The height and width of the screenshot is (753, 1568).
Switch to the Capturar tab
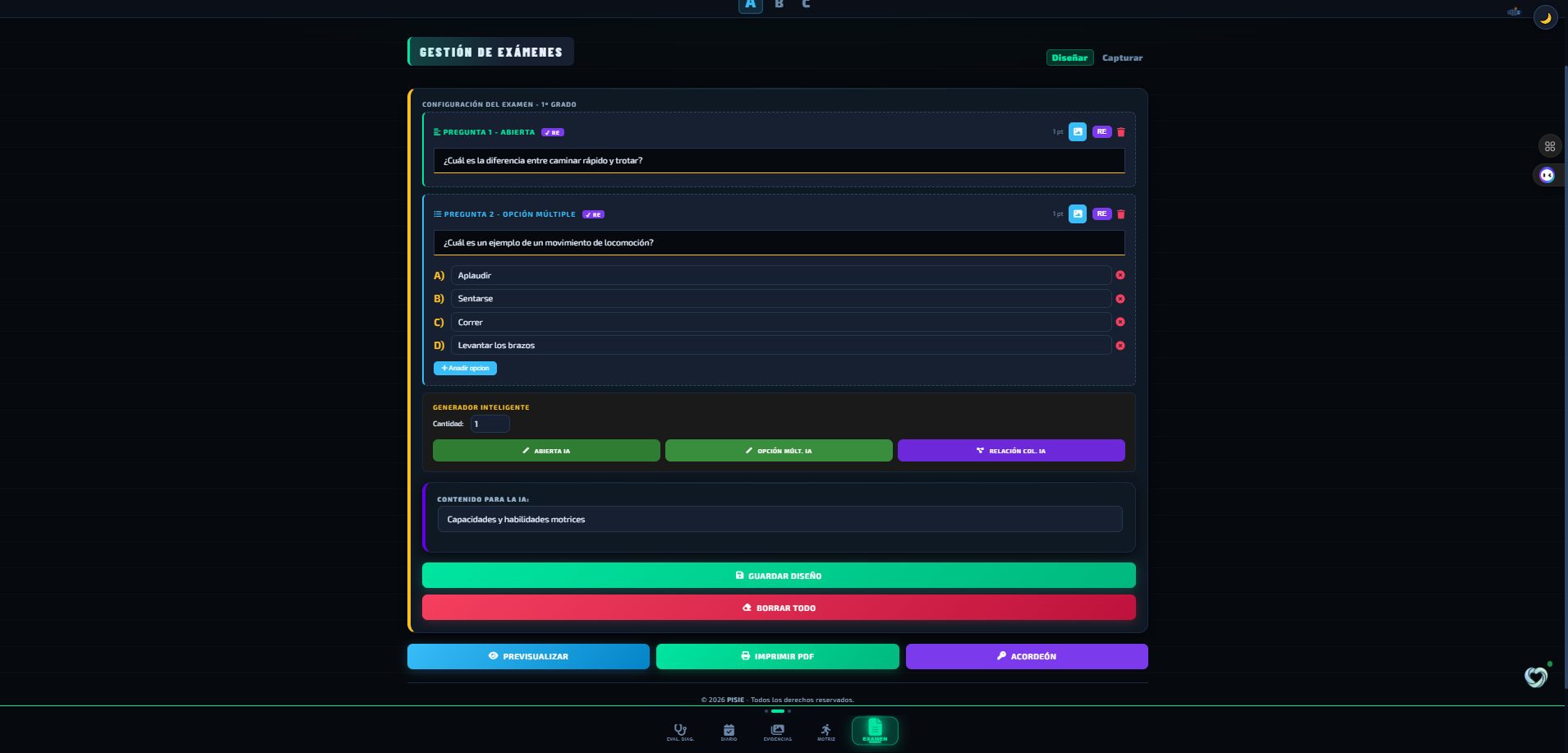[x=1122, y=57]
